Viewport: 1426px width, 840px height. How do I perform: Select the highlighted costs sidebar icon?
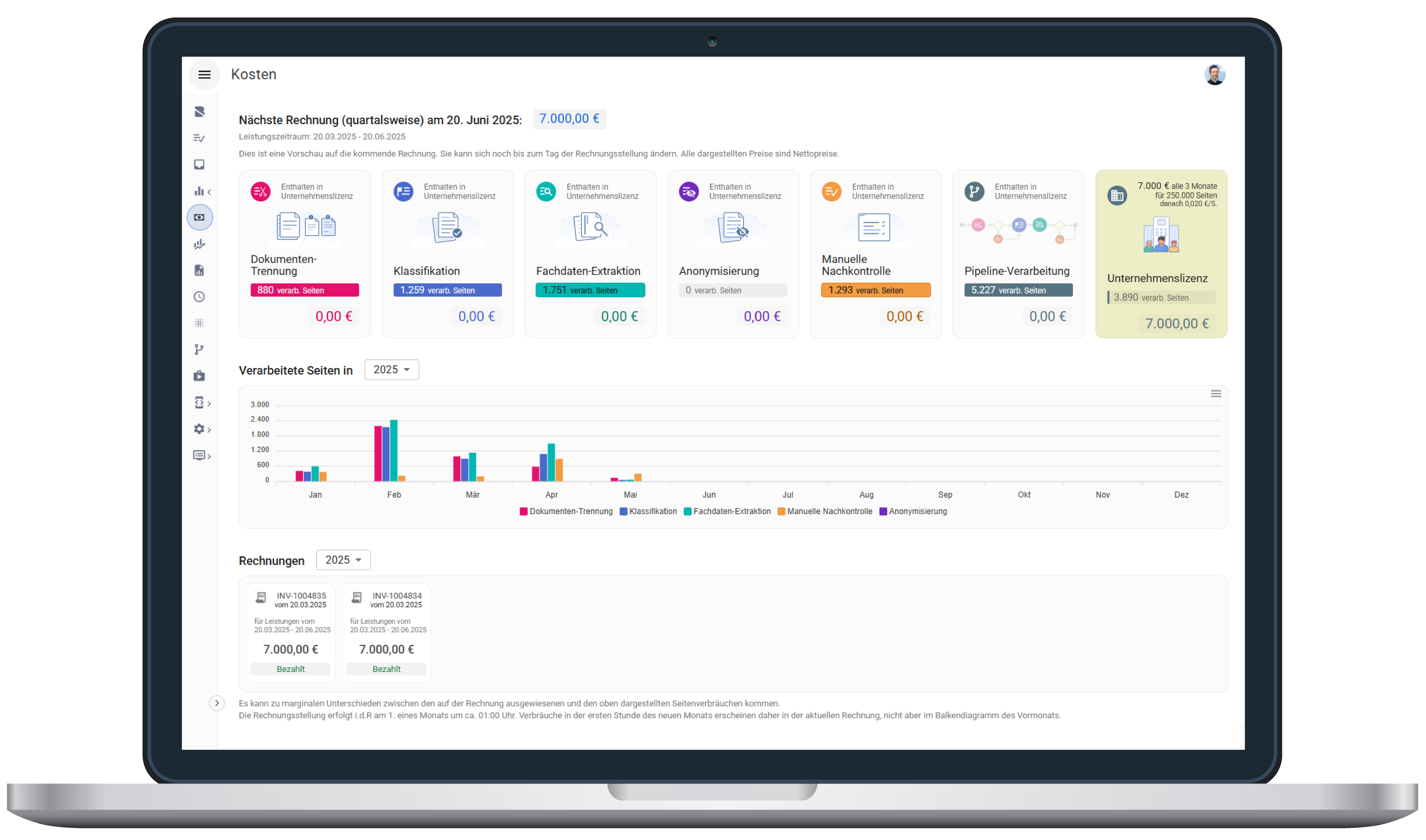(x=200, y=217)
